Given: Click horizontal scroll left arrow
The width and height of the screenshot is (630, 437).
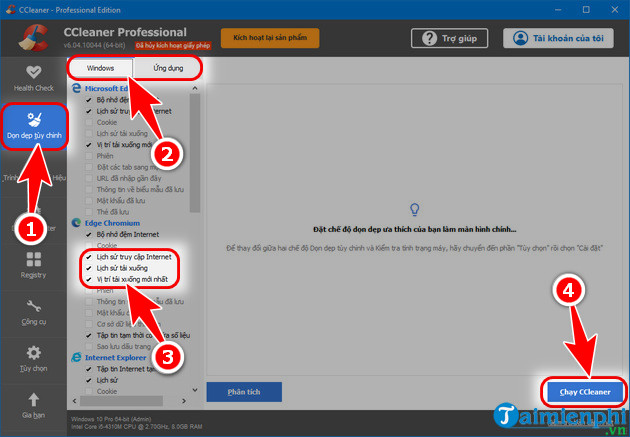Looking at the screenshot, I should point(74,400).
